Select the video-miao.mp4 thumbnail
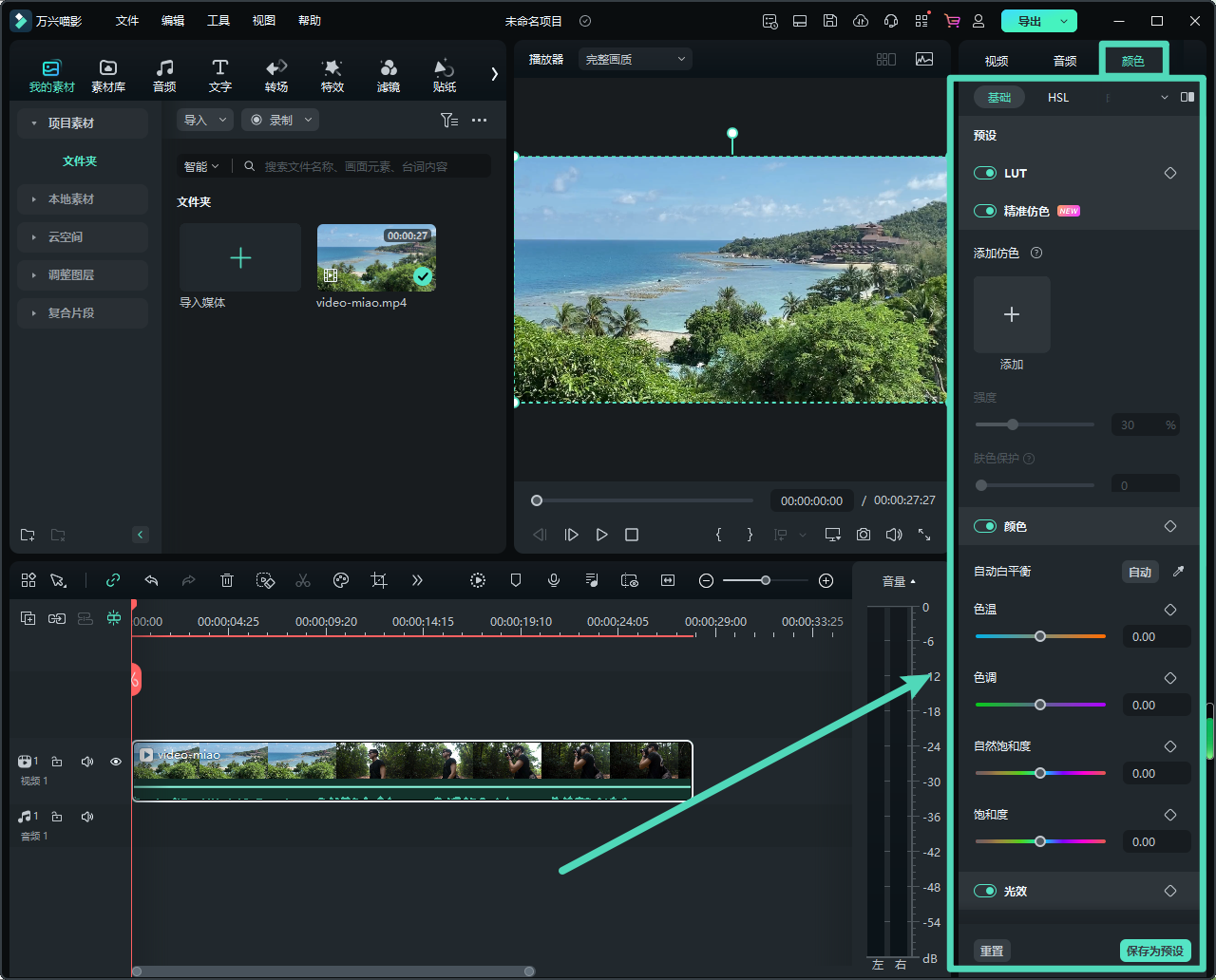This screenshot has width=1216, height=980. (376, 257)
